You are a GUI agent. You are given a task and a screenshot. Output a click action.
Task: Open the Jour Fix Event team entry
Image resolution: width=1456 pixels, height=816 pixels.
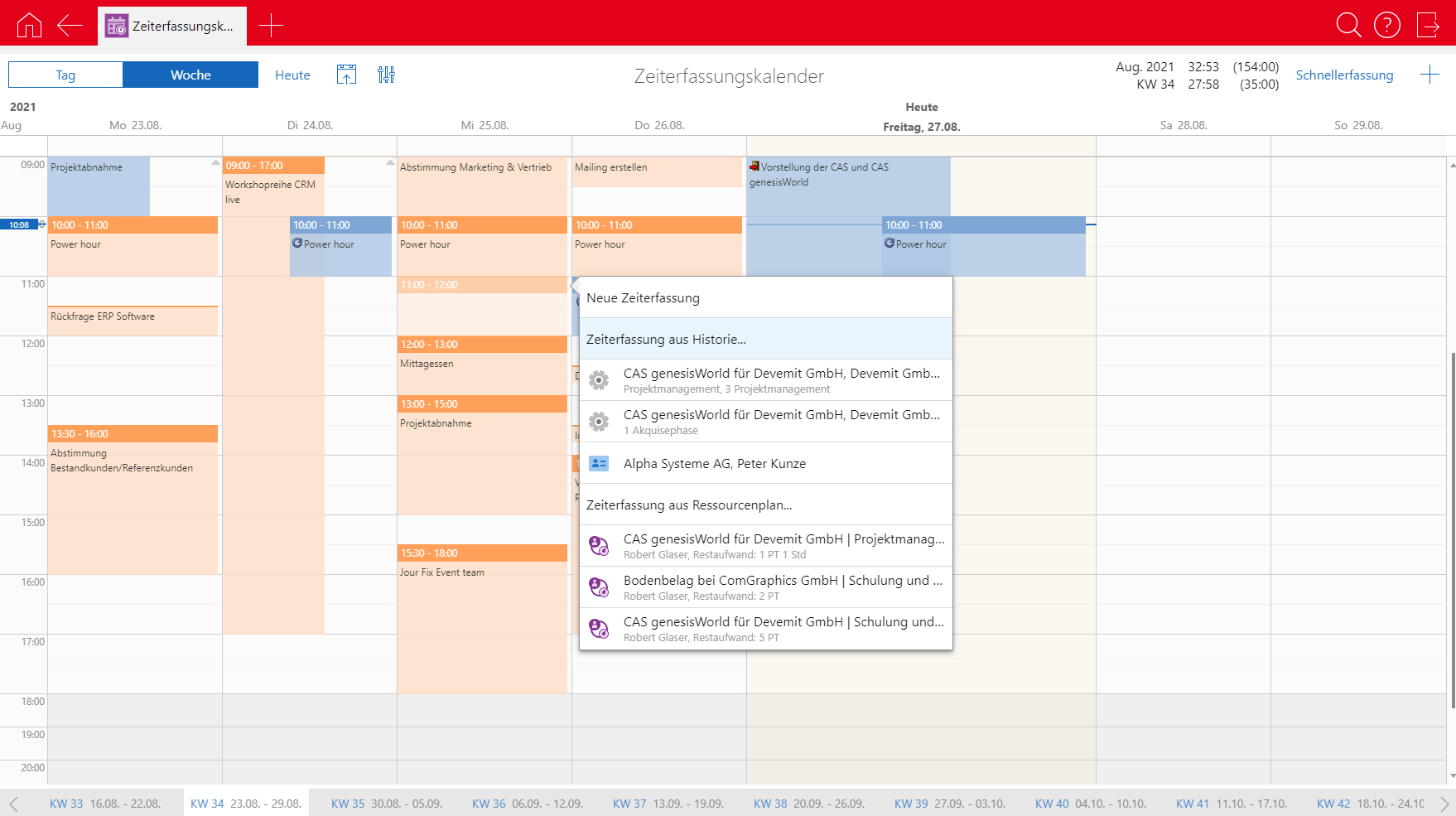(x=482, y=619)
